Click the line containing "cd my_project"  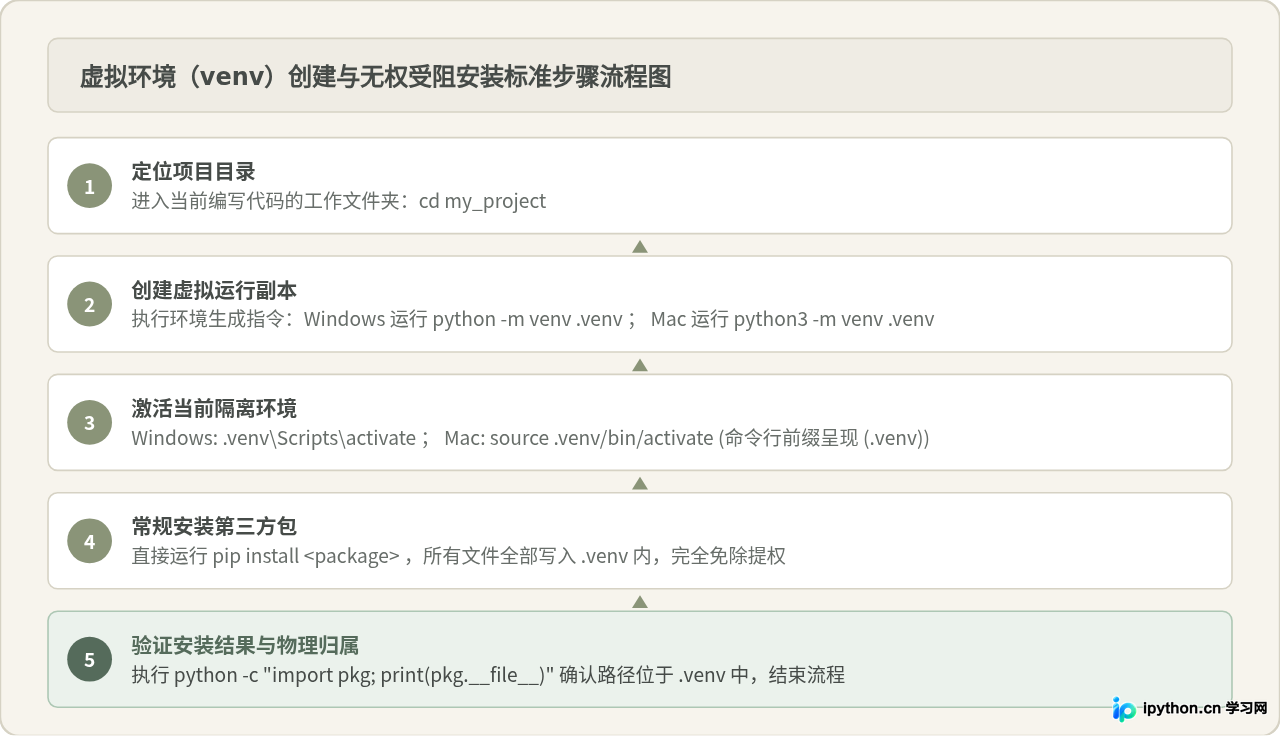click(339, 201)
